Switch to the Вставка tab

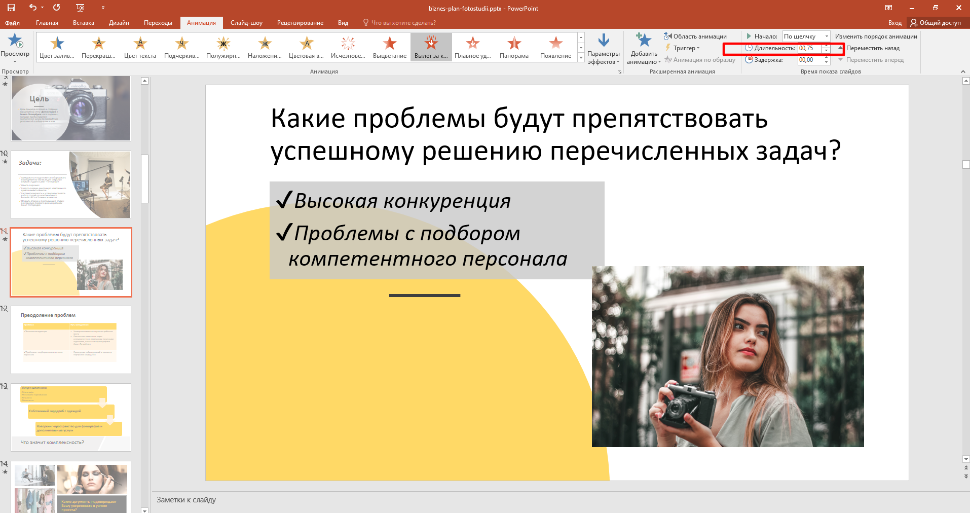84,23
